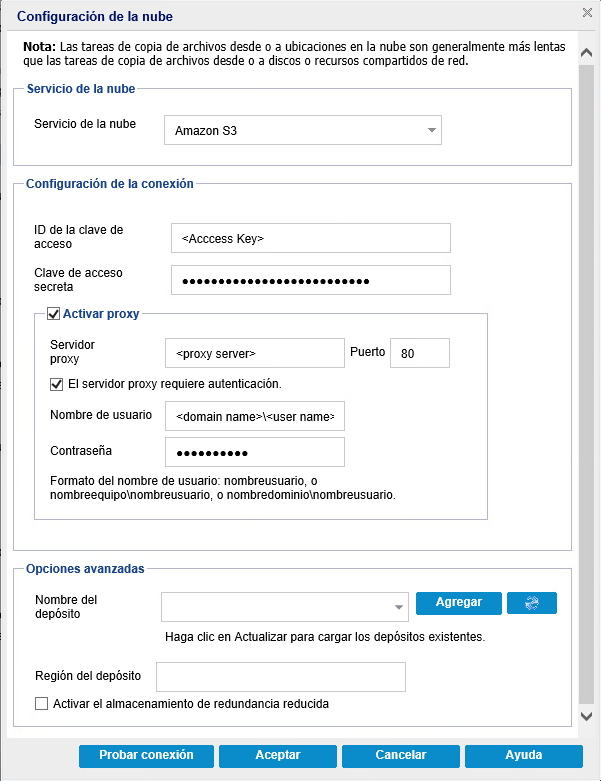Click the Puerto field showing 80

(420, 353)
